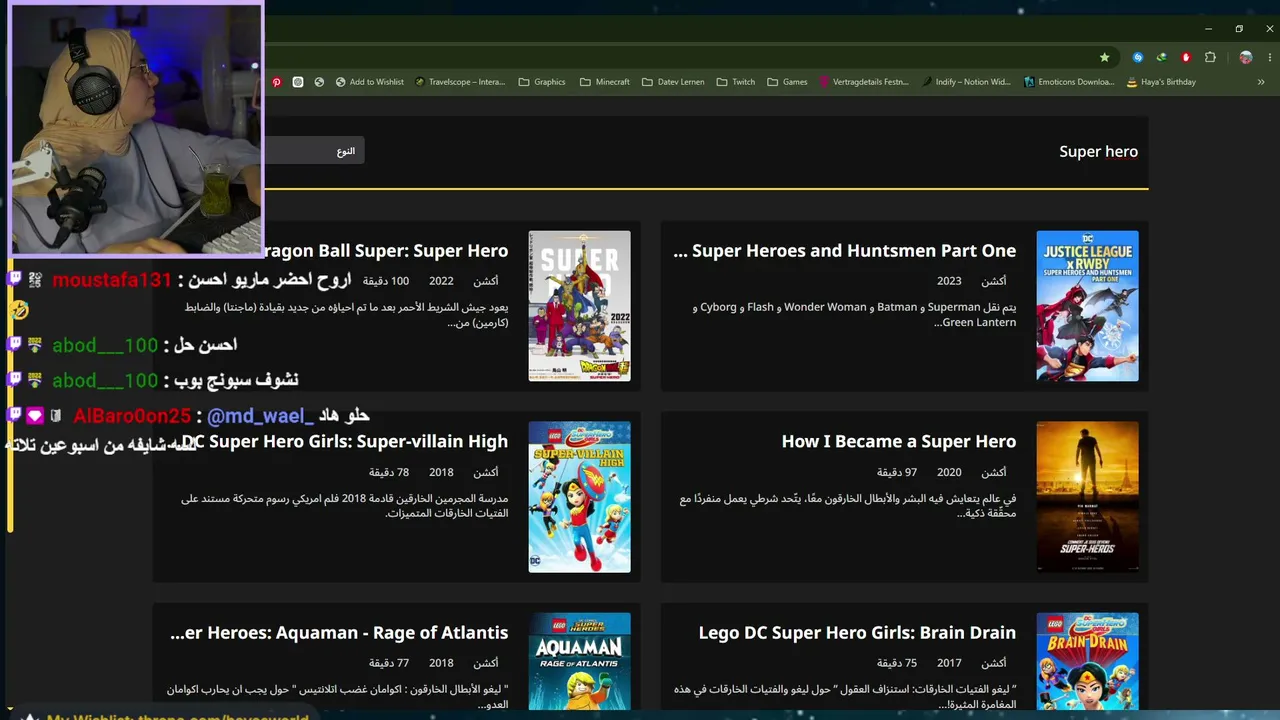The height and width of the screenshot is (720, 1280).
Task: Click the AlBaro0on25 username in chat overlay
Action: click(132, 416)
